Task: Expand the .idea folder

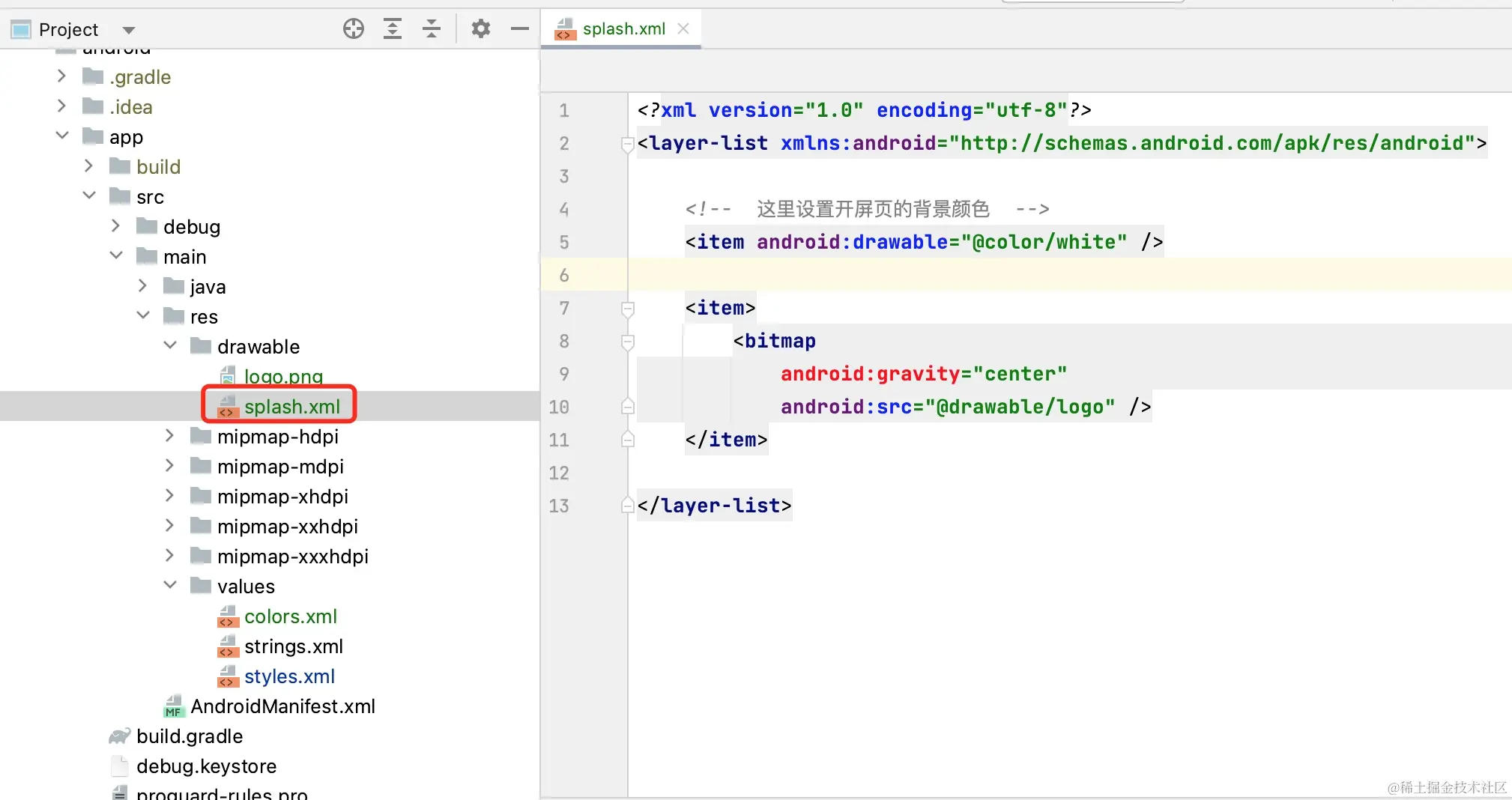Action: pos(62,106)
